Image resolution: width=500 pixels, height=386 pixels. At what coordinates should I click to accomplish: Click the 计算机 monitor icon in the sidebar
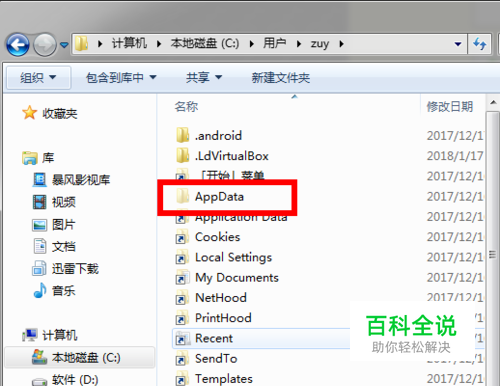point(30,335)
